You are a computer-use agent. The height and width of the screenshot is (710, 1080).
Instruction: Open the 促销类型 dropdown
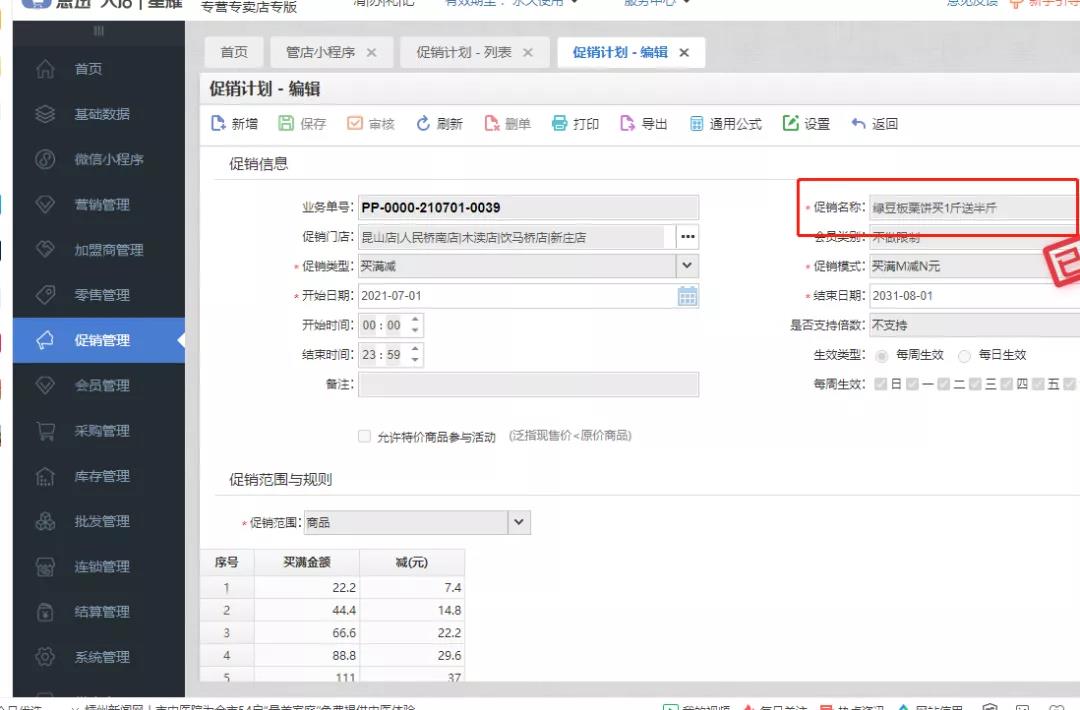pos(689,265)
